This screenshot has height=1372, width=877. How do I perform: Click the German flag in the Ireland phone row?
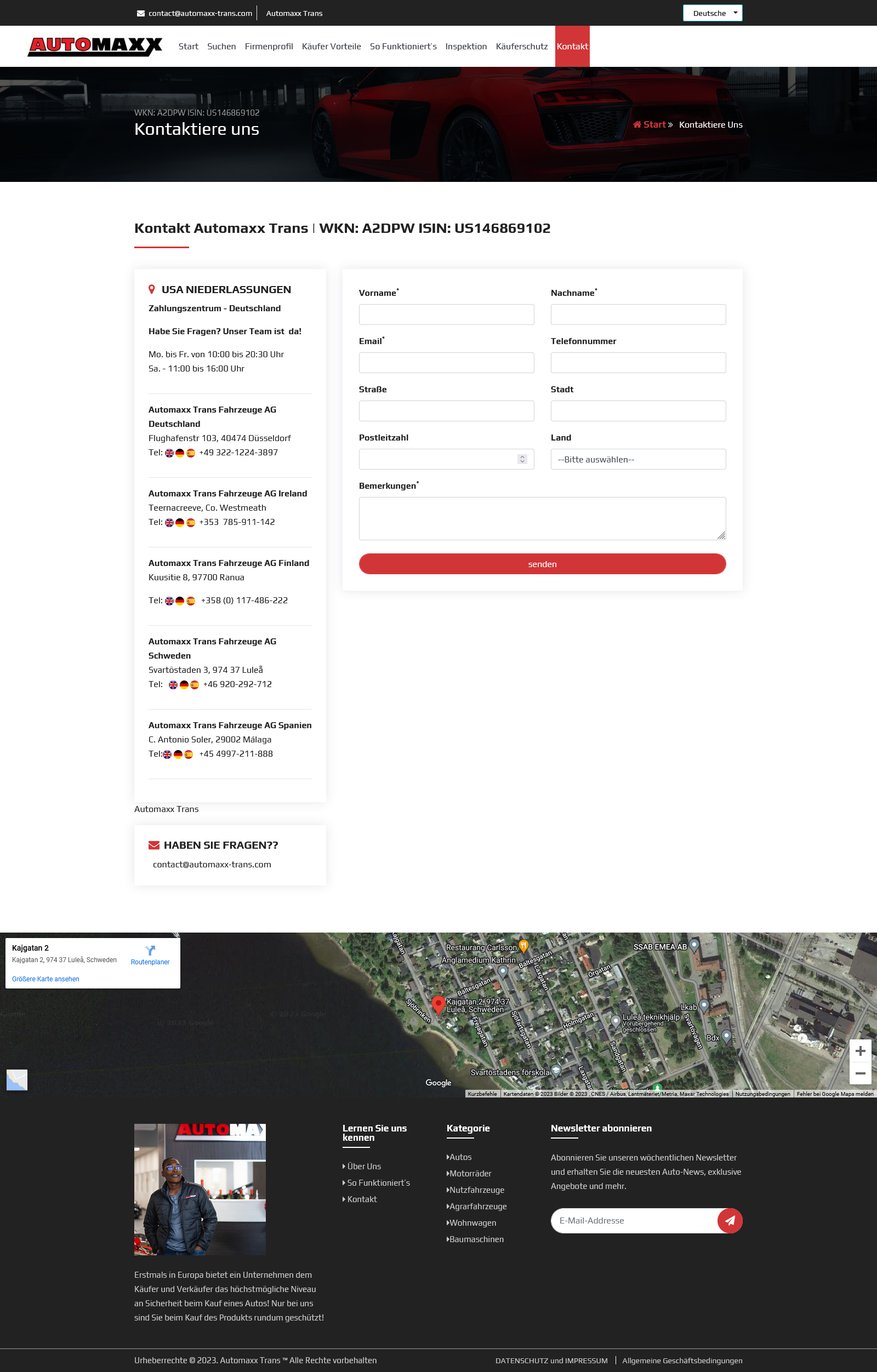click(179, 523)
